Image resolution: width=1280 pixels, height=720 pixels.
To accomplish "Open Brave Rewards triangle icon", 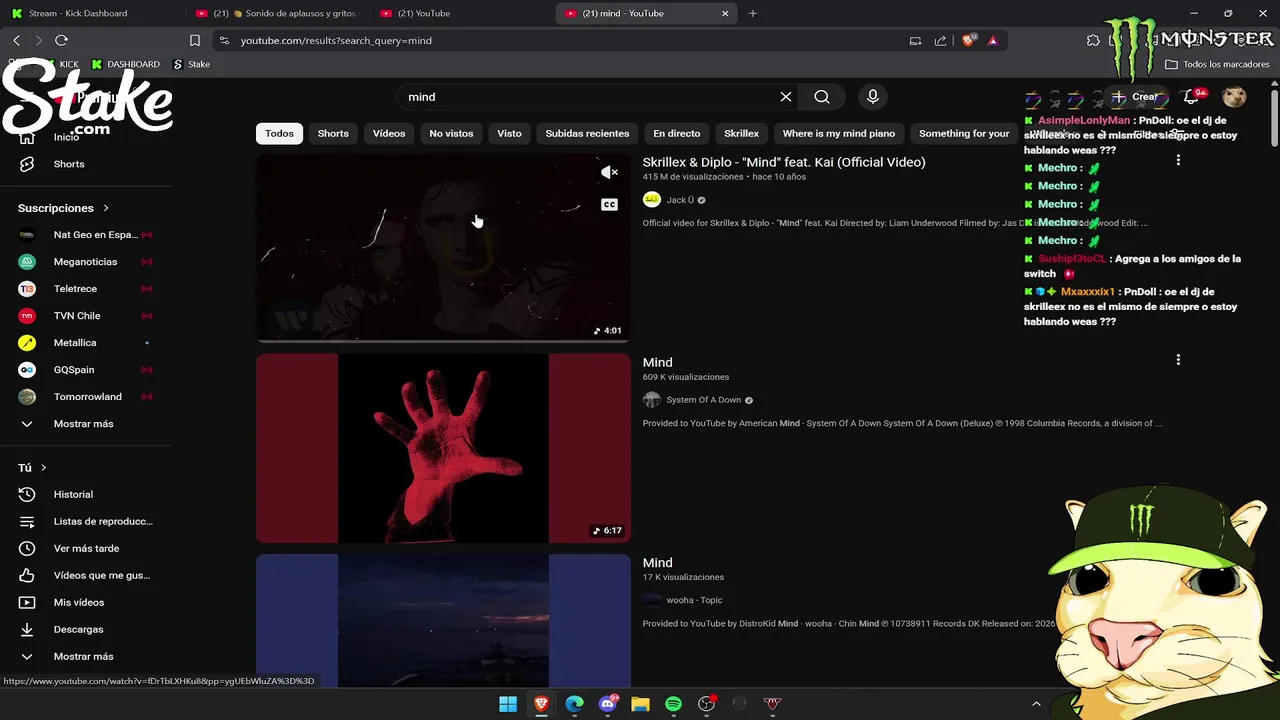I will click(x=992, y=41).
